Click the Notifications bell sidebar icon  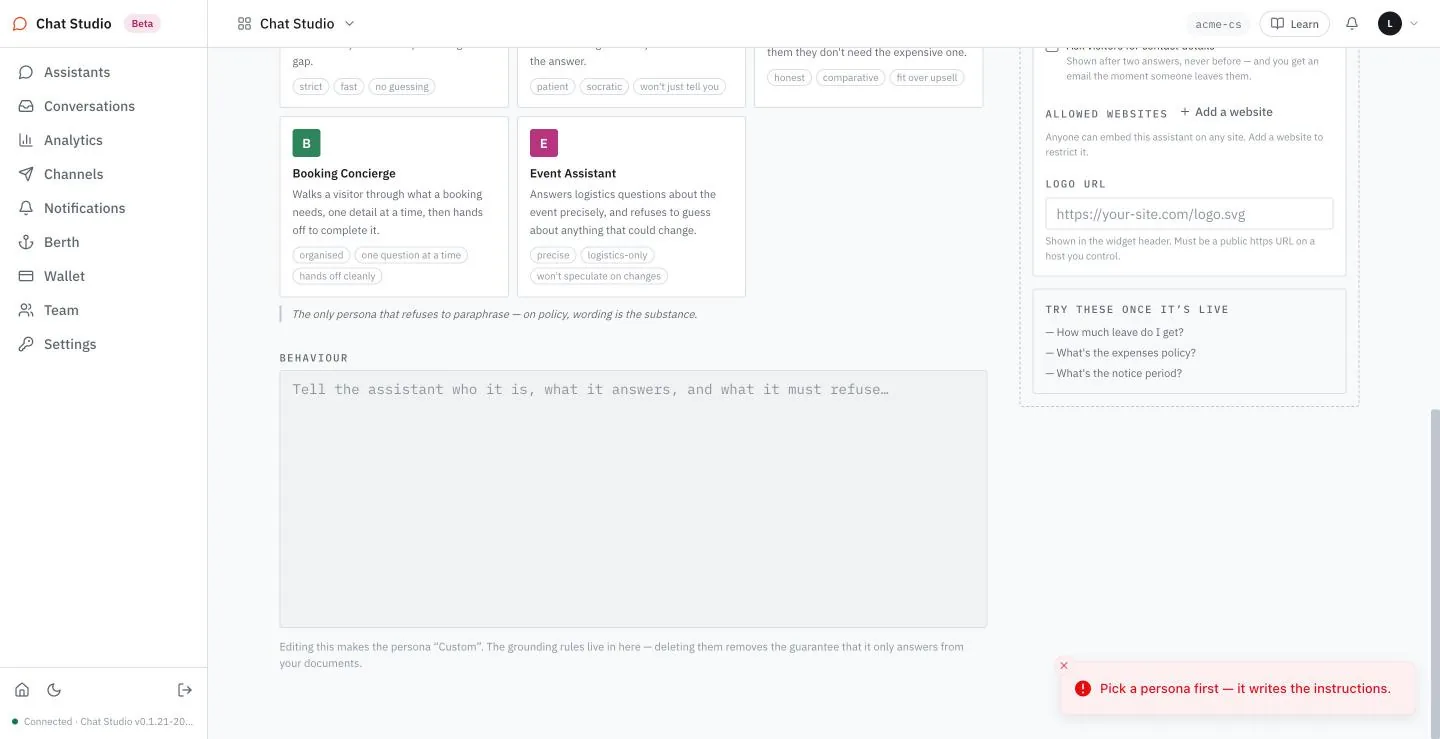(26, 208)
